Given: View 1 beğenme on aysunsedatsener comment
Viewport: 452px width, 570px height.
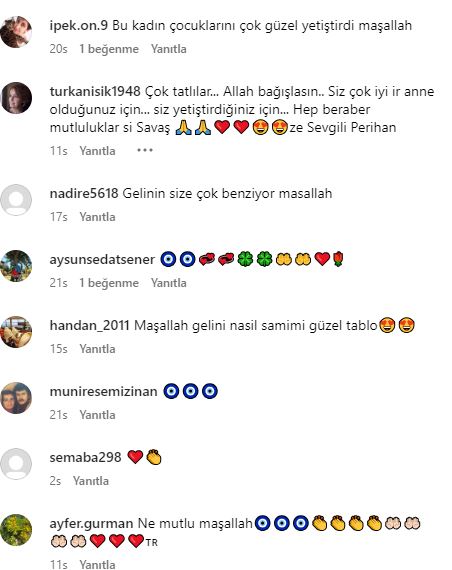Looking at the screenshot, I should tap(109, 283).
